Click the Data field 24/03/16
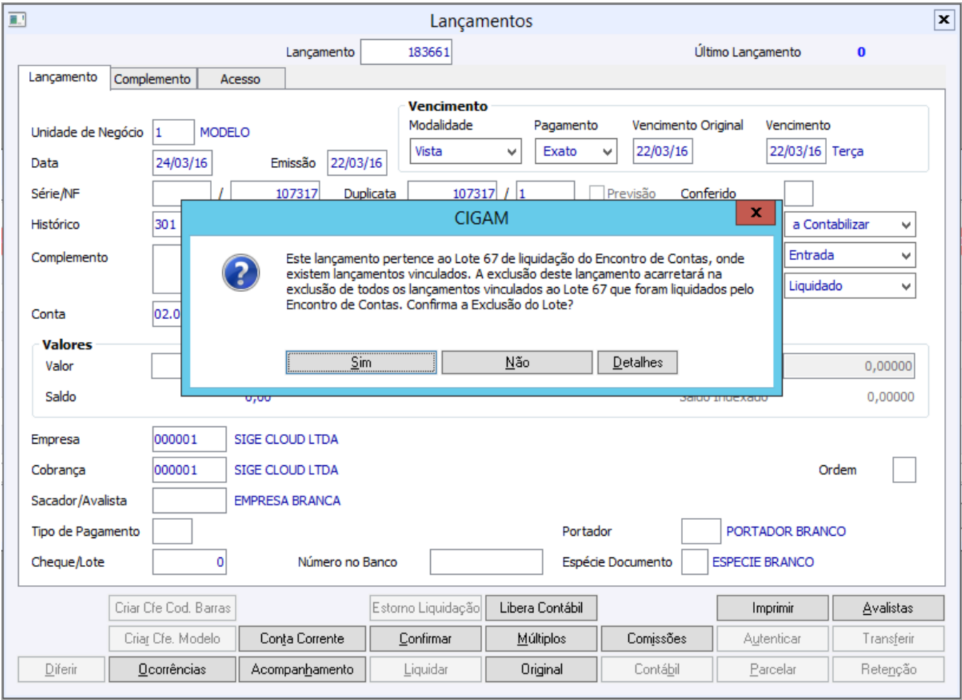Screen dimensions: 962x700 pyautogui.click(x=182, y=163)
